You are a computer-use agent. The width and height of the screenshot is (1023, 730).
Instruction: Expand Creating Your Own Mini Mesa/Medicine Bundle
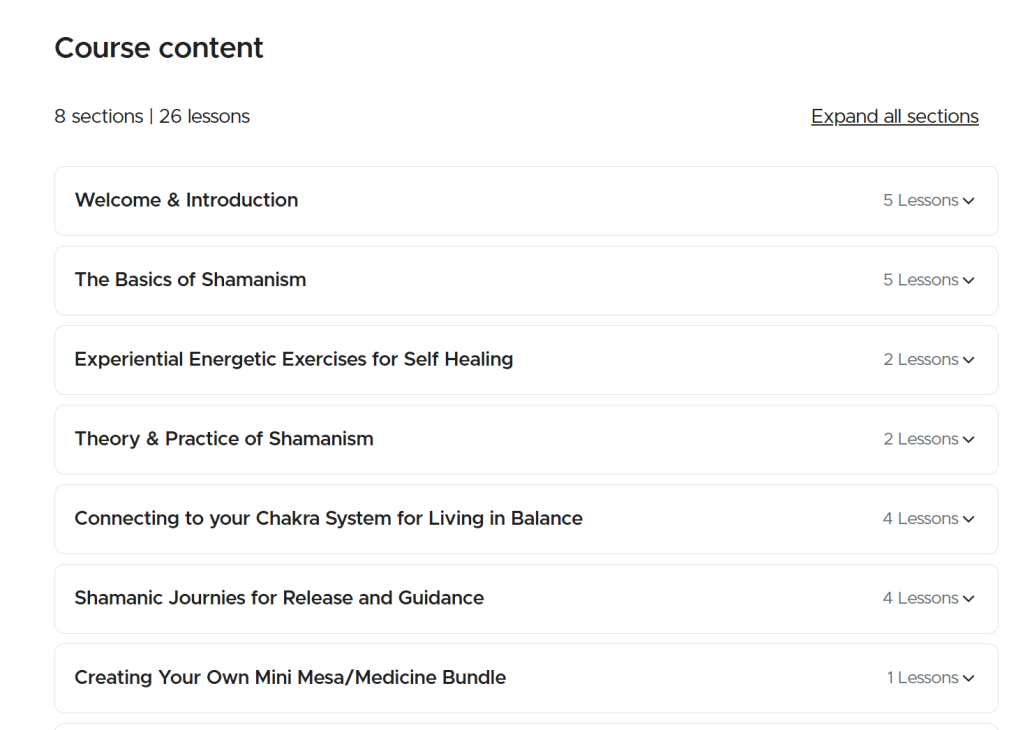pyautogui.click(x=290, y=677)
